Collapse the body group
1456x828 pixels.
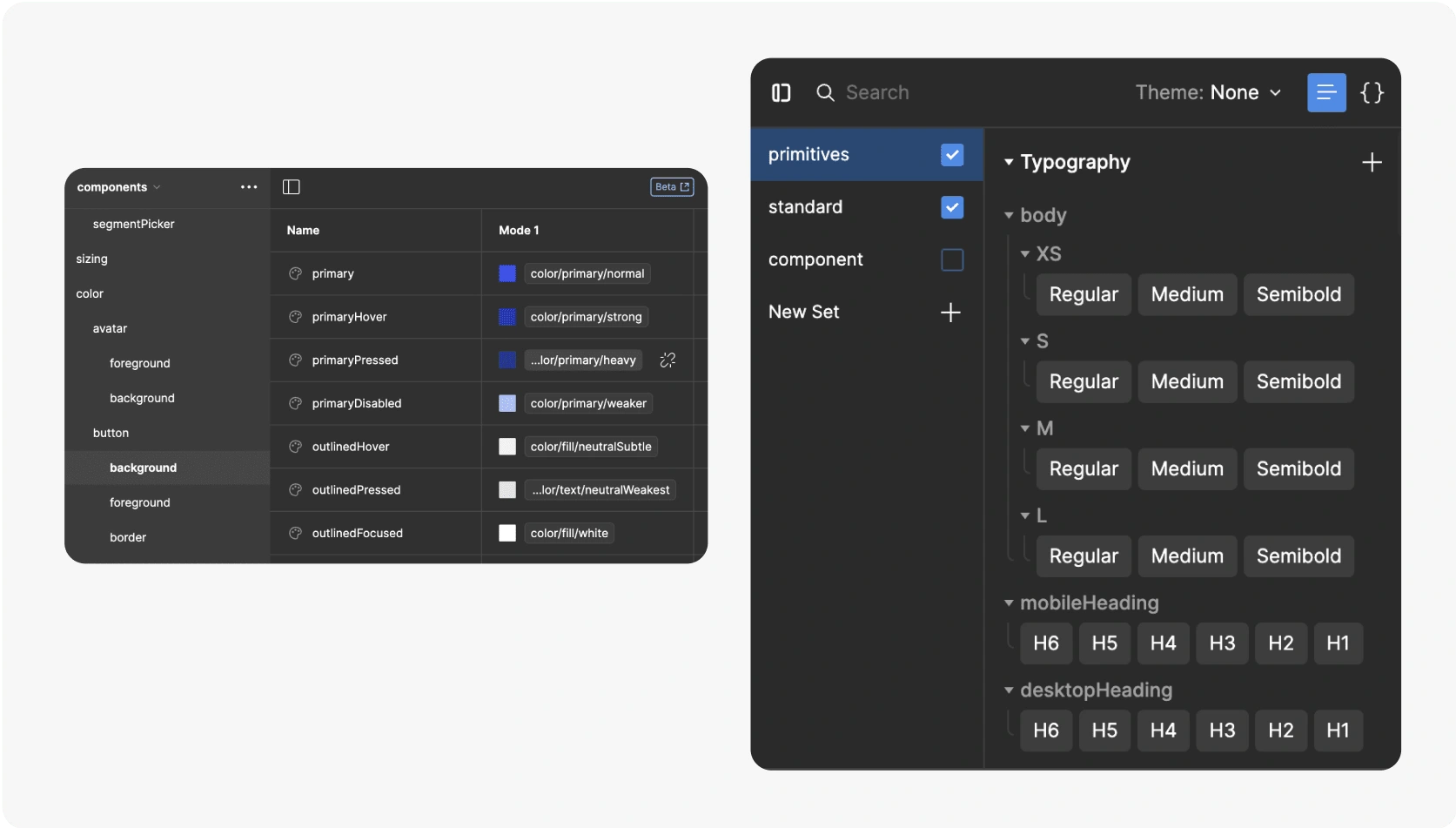click(1009, 215)
